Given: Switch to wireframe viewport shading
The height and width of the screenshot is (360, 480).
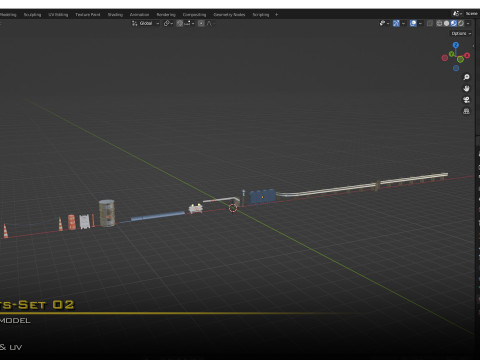Looking at the screenshot, I should click(439, 23).
